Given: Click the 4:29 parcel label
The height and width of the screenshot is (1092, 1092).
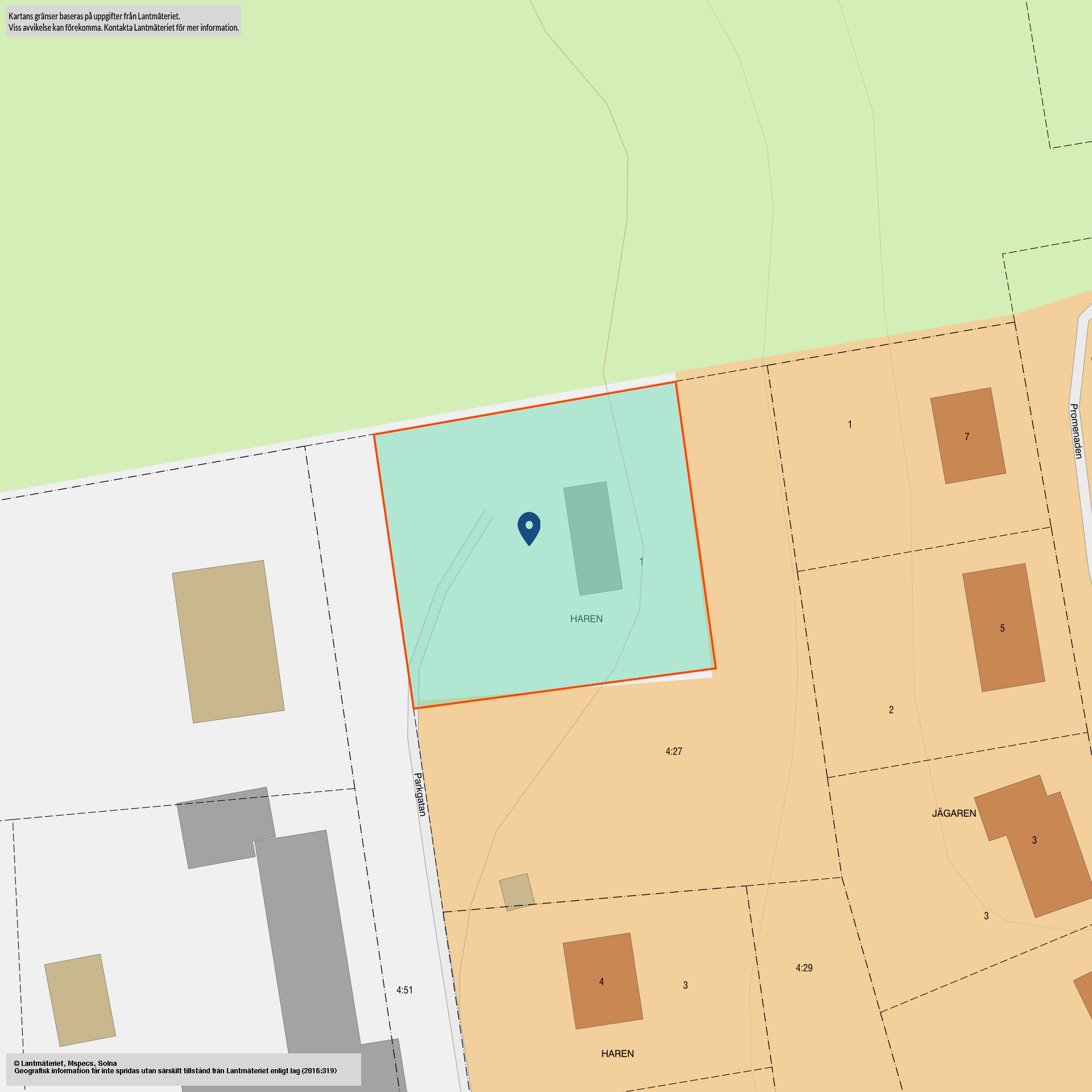Looking at the screenshot, I should click(x=804, y=967).
